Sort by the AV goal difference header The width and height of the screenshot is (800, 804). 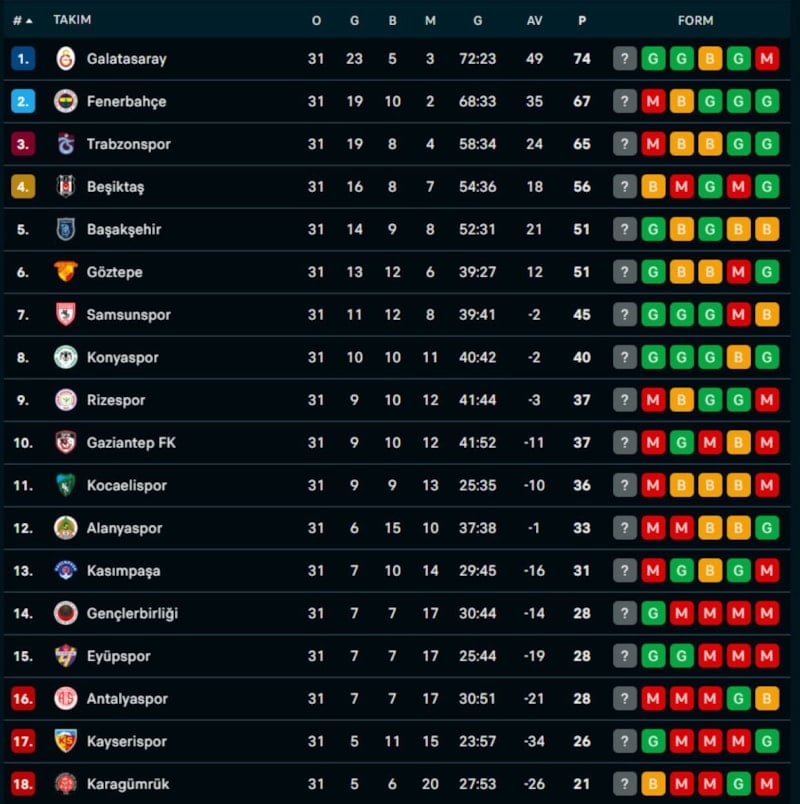(534, 20)
